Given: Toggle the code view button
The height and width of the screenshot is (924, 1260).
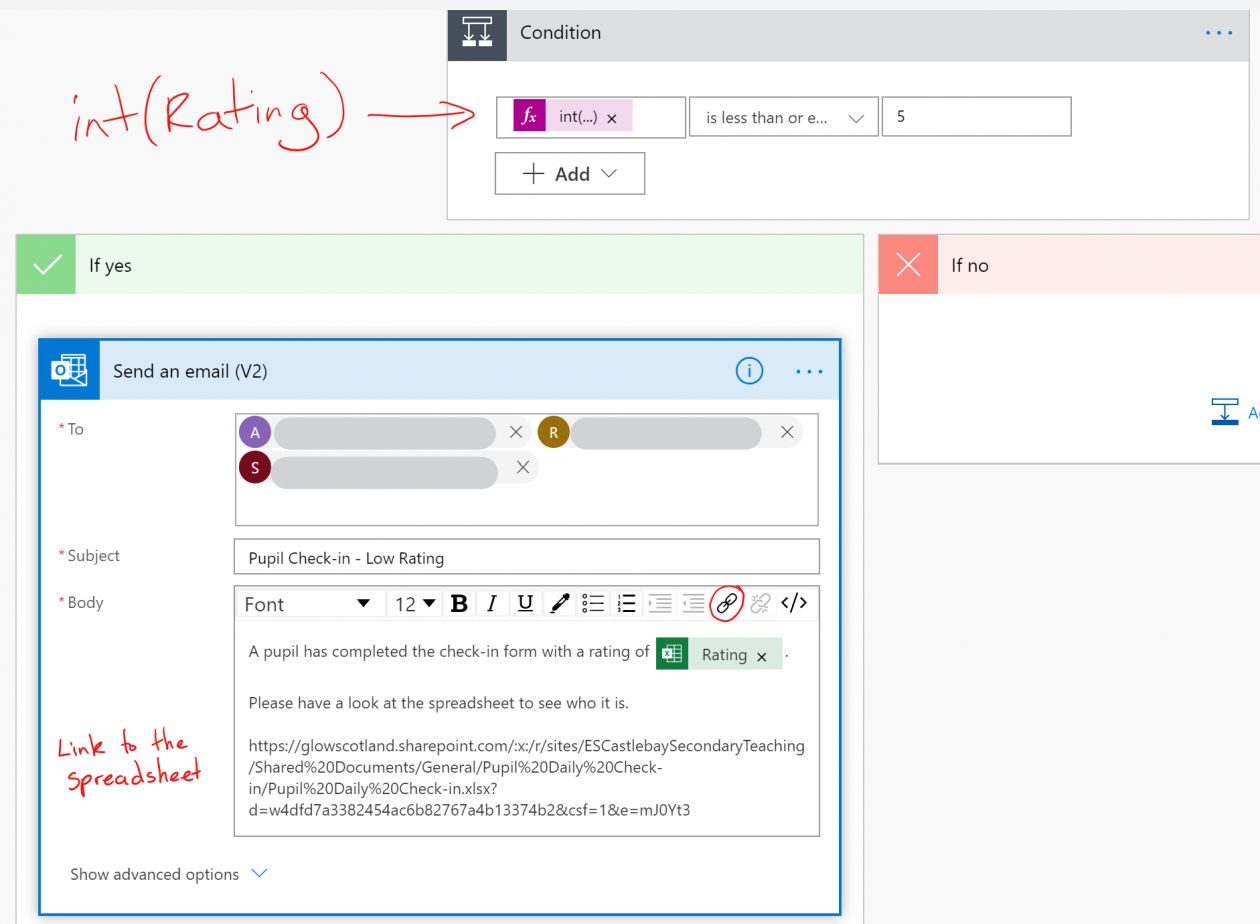Looking at the screenshot, I should (794, 603).
